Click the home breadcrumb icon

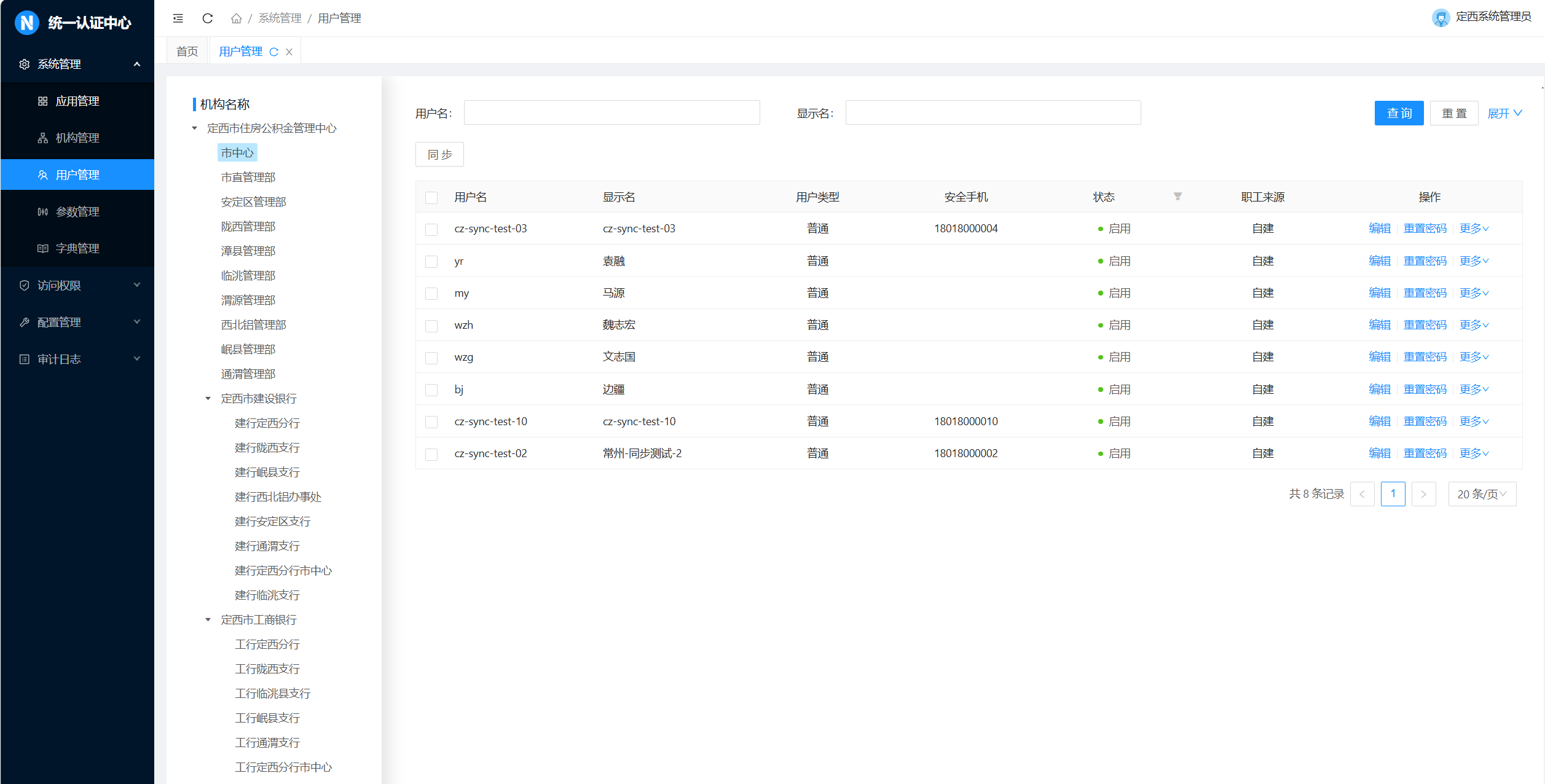pos(236,18)
